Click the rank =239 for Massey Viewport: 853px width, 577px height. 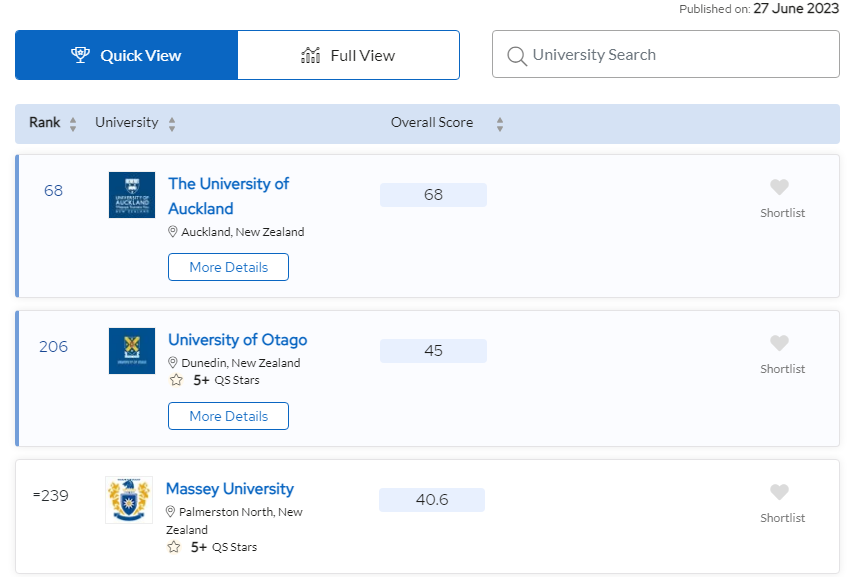[51, 495]
